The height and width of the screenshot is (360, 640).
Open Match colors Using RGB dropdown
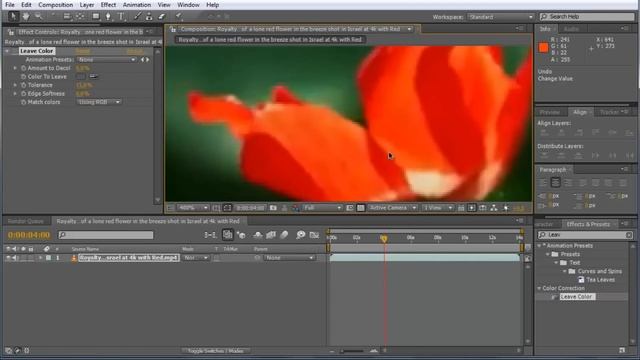click(99, 102)
